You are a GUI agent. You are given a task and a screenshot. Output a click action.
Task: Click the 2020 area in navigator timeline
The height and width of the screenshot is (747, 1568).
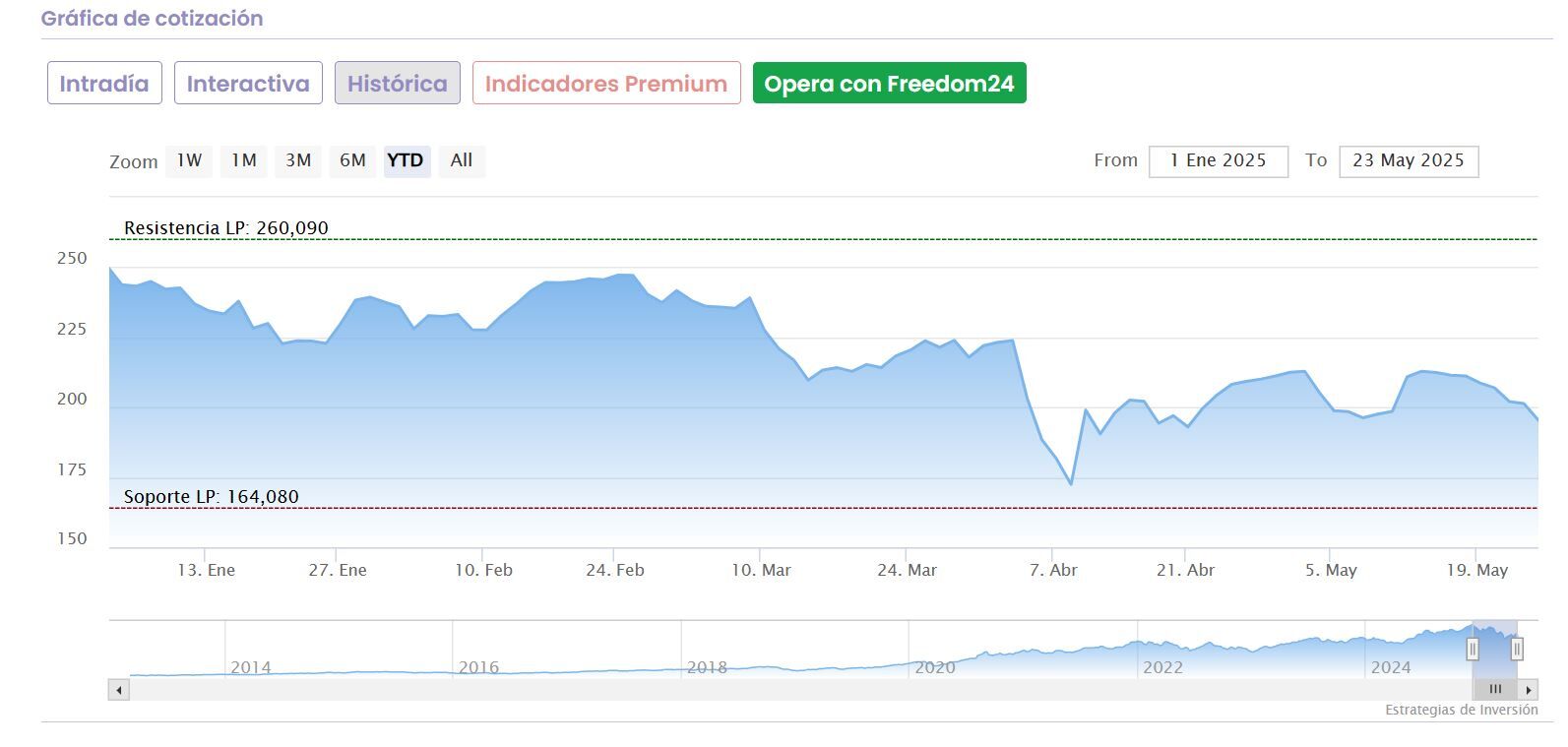click(x=935, y=666)
